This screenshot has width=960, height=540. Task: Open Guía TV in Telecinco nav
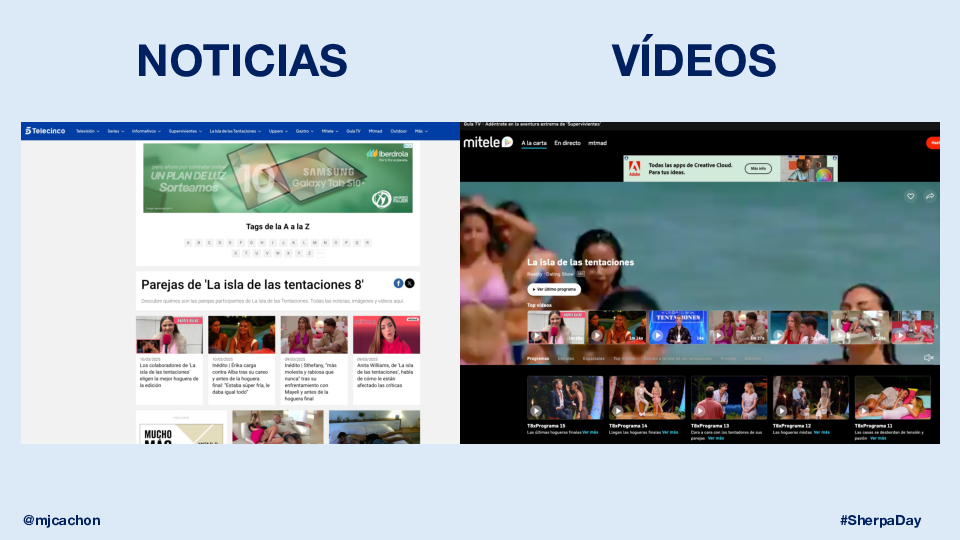click(353, 131)
